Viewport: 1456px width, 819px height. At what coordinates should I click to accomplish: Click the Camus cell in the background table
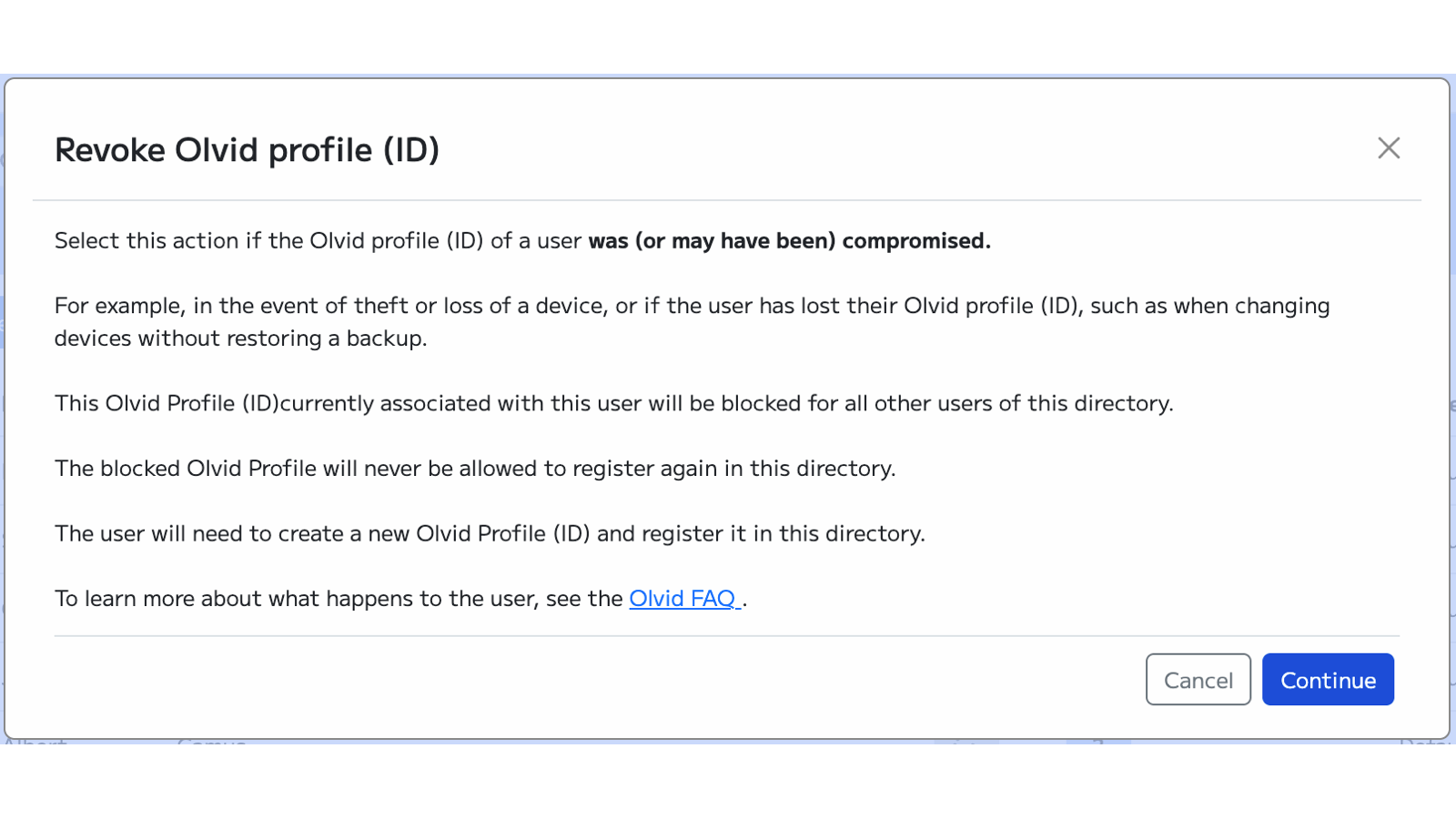click(x=209, y=743)
